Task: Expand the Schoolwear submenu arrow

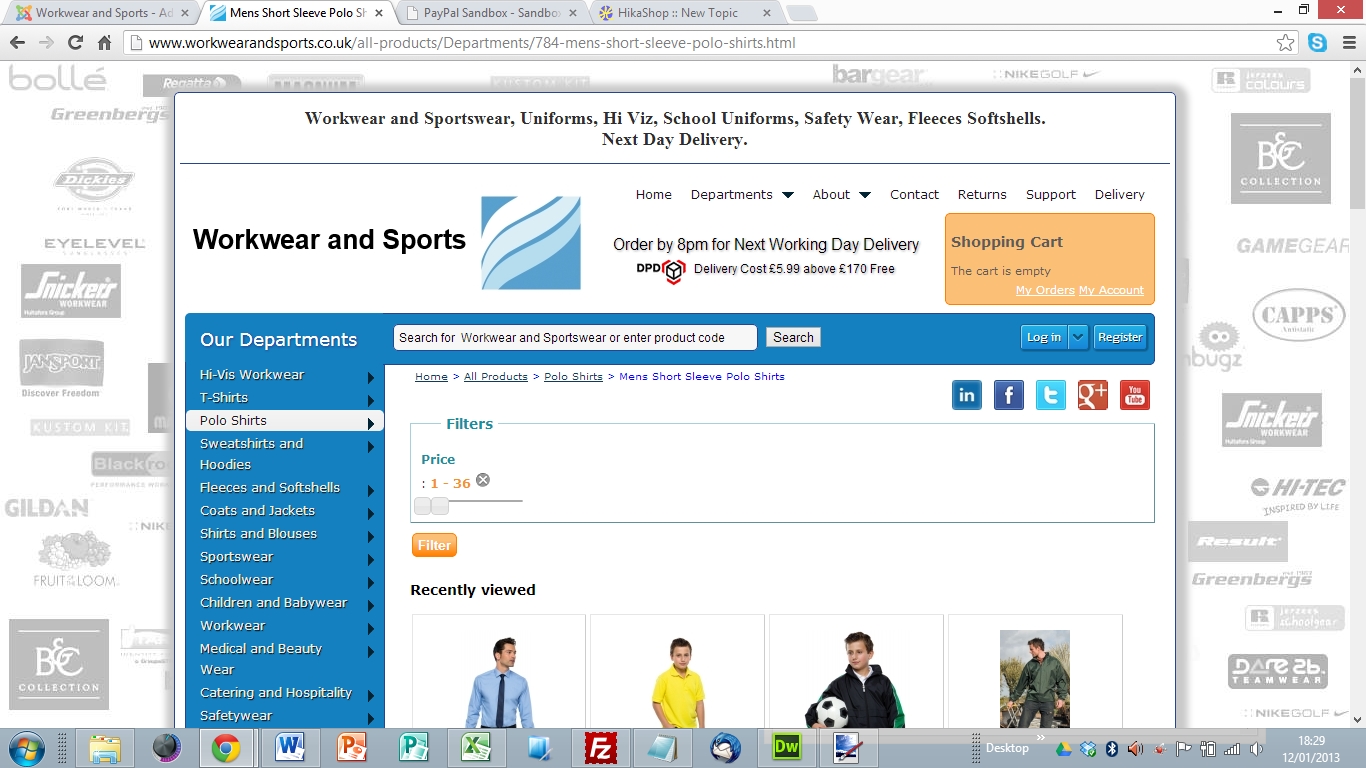Action: pos(371,582)
